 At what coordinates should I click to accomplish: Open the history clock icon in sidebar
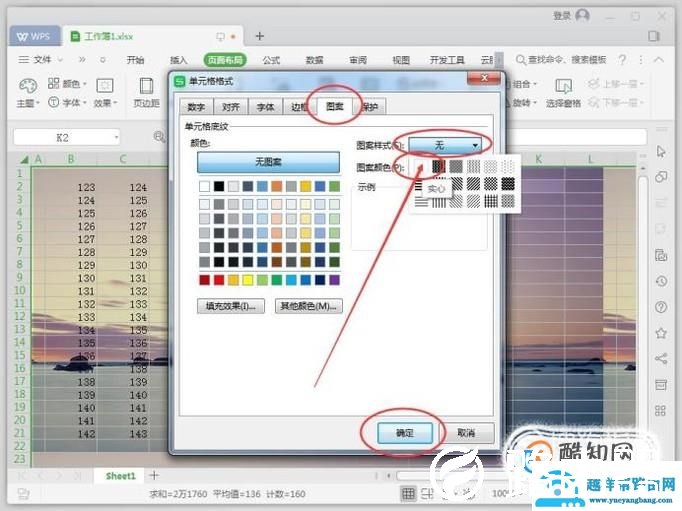click(661, 281)
